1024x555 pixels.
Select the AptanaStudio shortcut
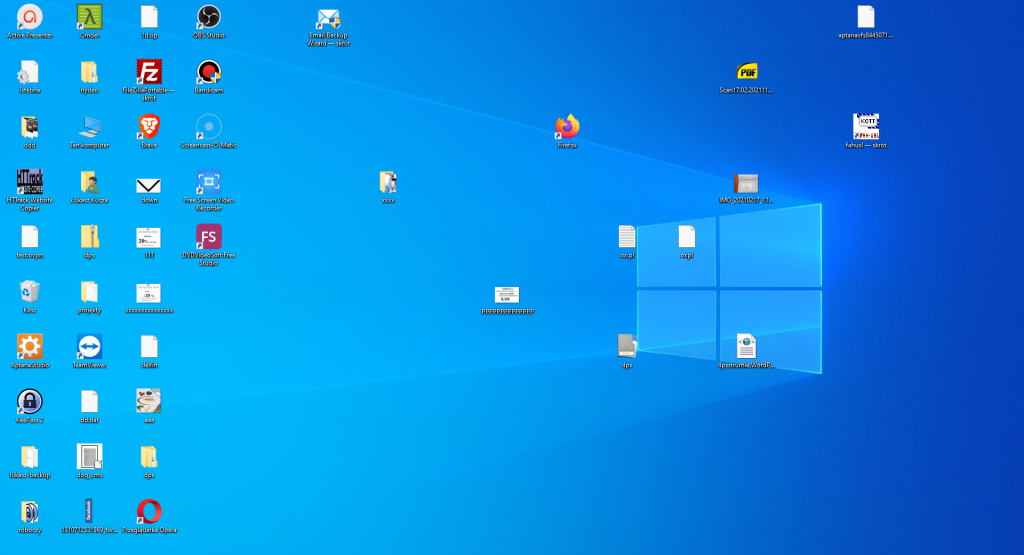click(29, 346)
